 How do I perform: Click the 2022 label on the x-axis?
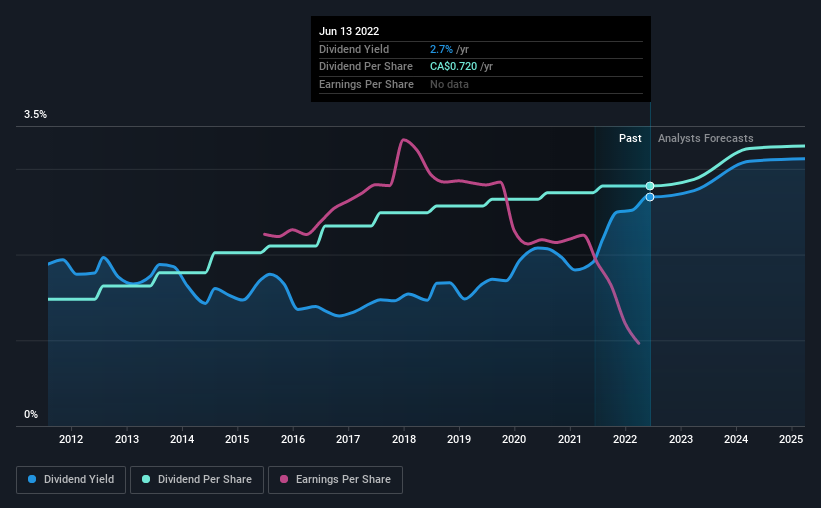click(625, 439)
